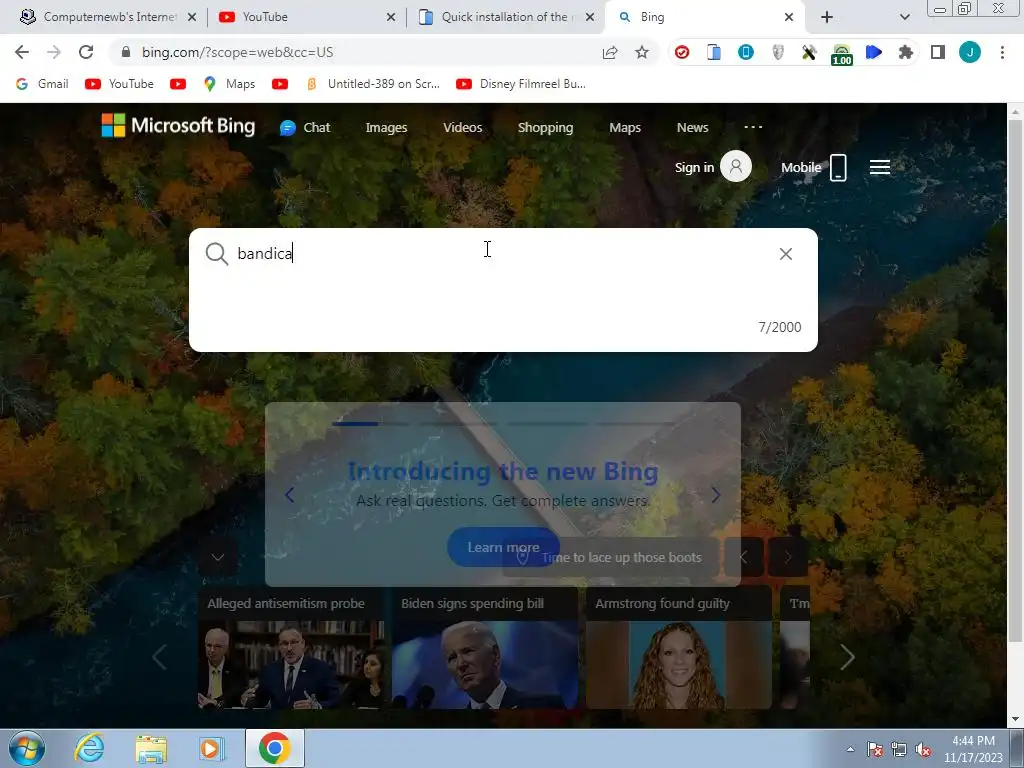This screenshot has width=1024, height=768.
Task: Open Alleged antisemitism probe story
Action: point(291,648)
